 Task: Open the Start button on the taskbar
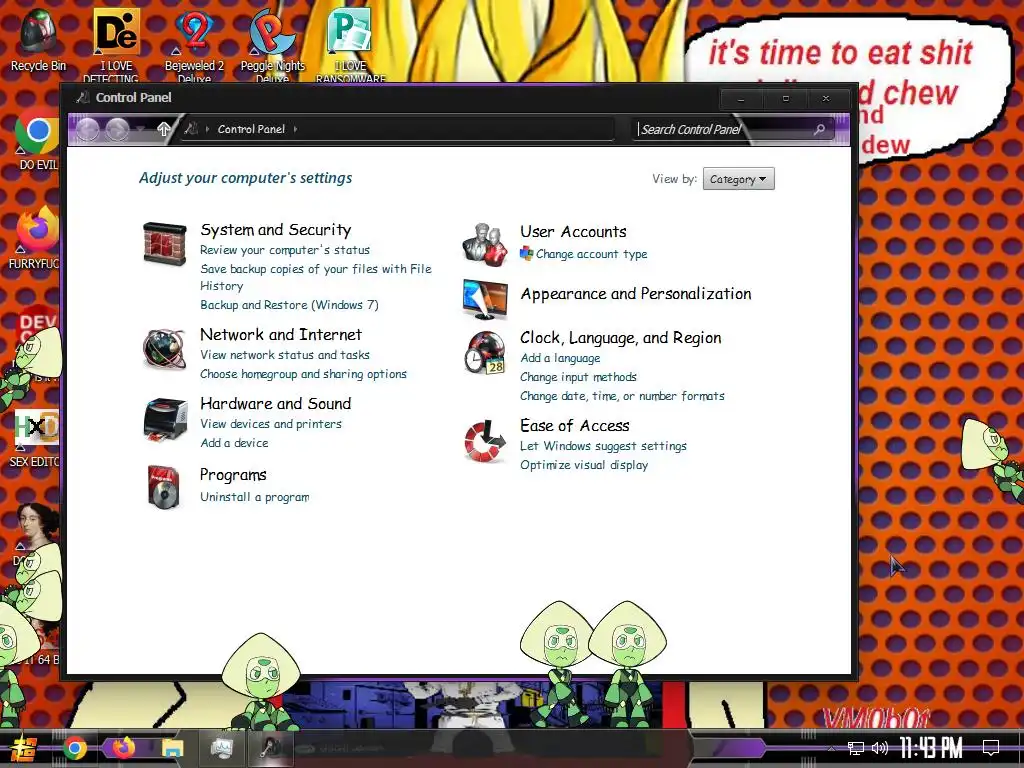[23, 748]
